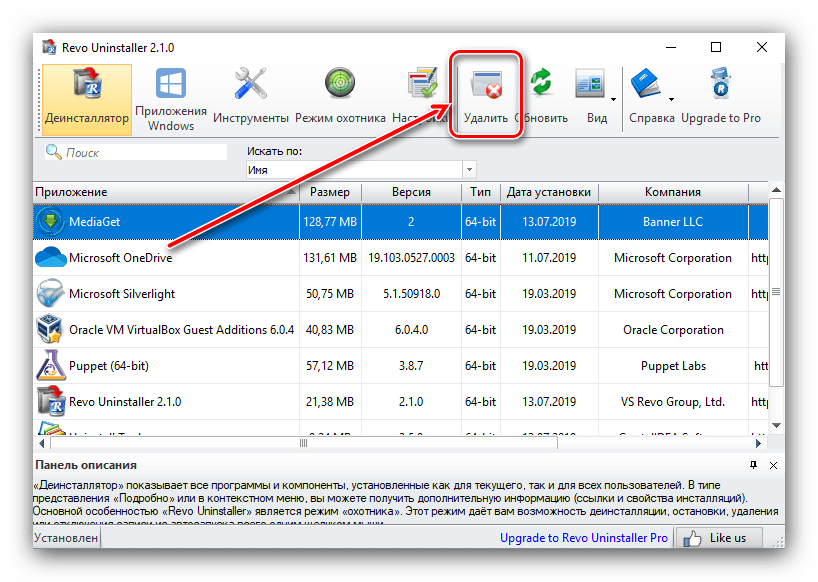Click the Обновить green arrows icon

click(x=542, y=82)
